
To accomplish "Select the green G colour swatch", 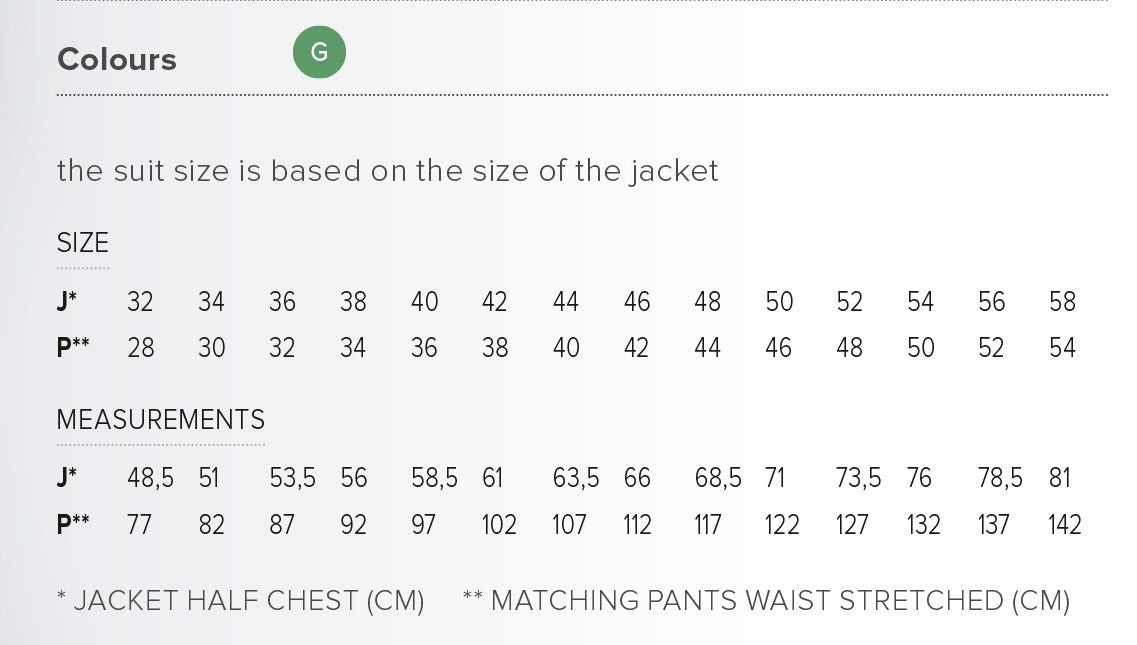I will (x=319, y=53).
